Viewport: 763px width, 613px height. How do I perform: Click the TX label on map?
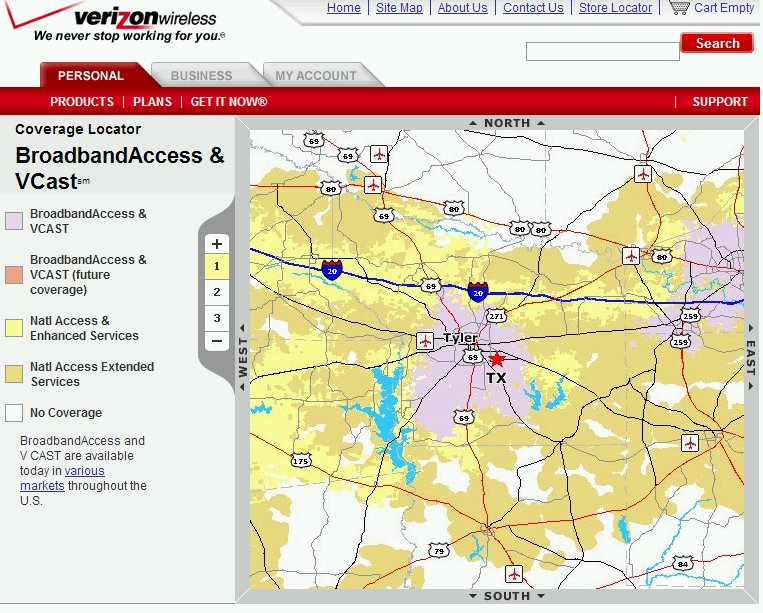coord(496,378)
